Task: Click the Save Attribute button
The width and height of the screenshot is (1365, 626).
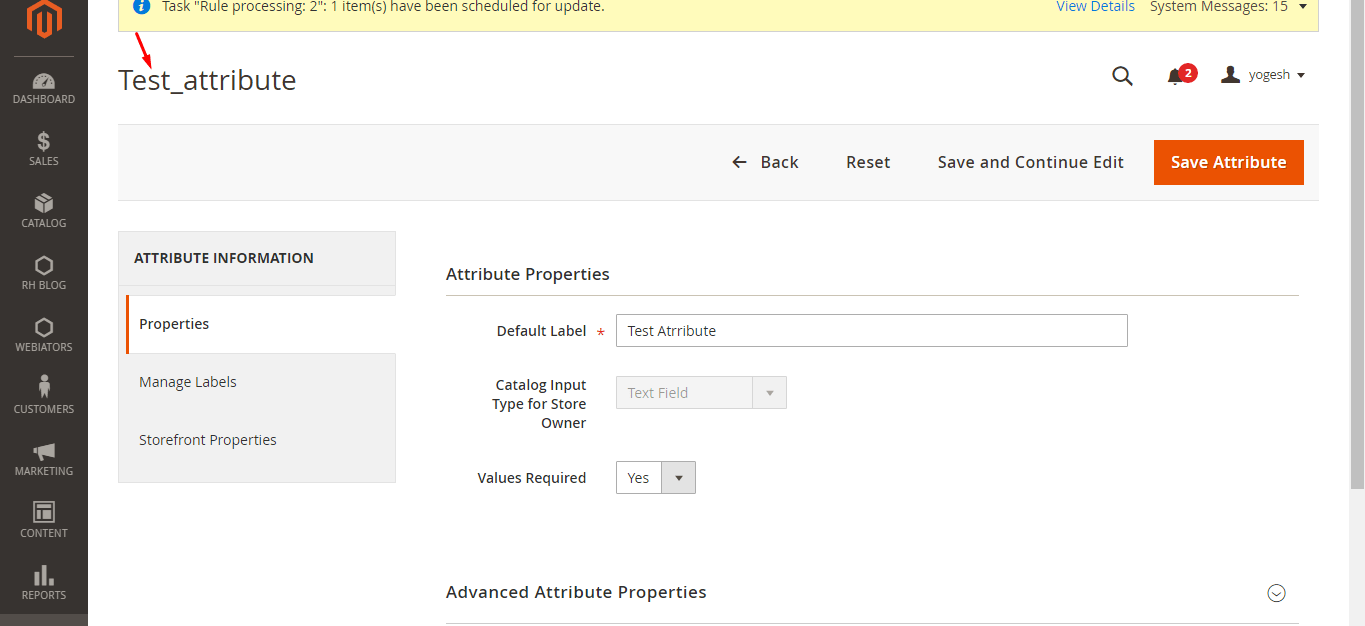Action: click(x=1228, y=162)
